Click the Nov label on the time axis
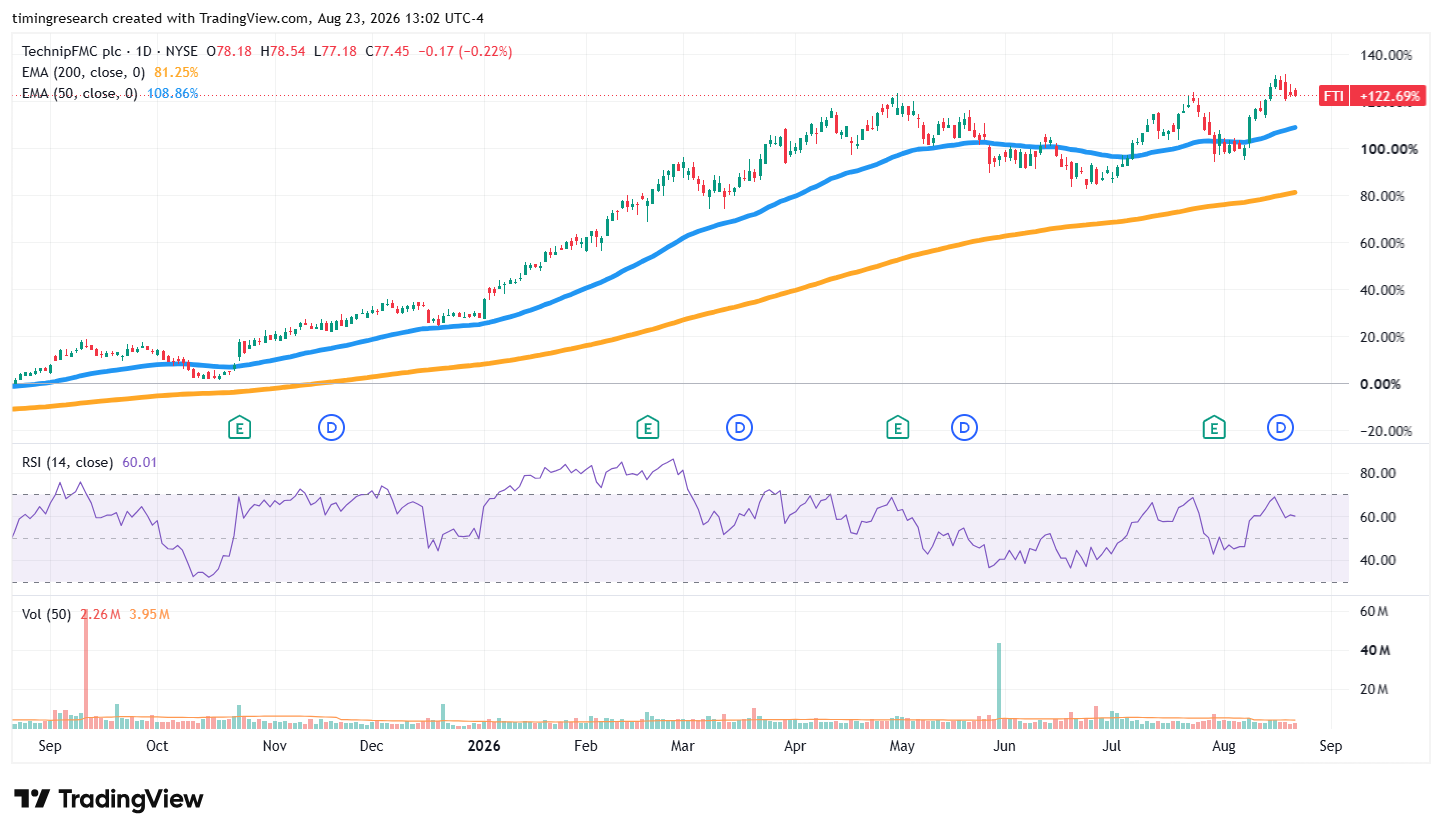This screenshot has height=835, width=1442. 274,746
